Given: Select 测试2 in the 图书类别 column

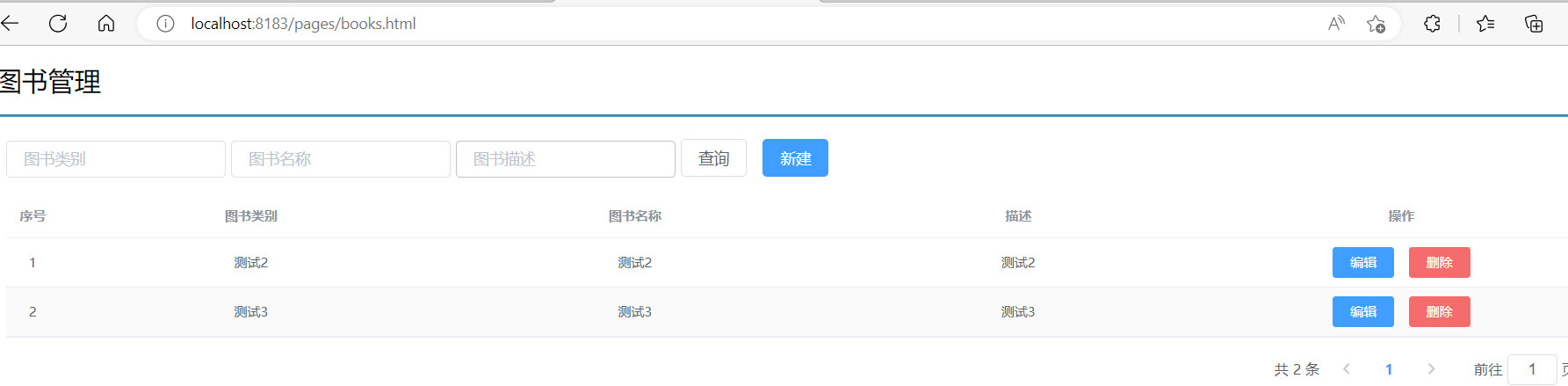Looking at the screenshot, I should (x=251, y=263).
